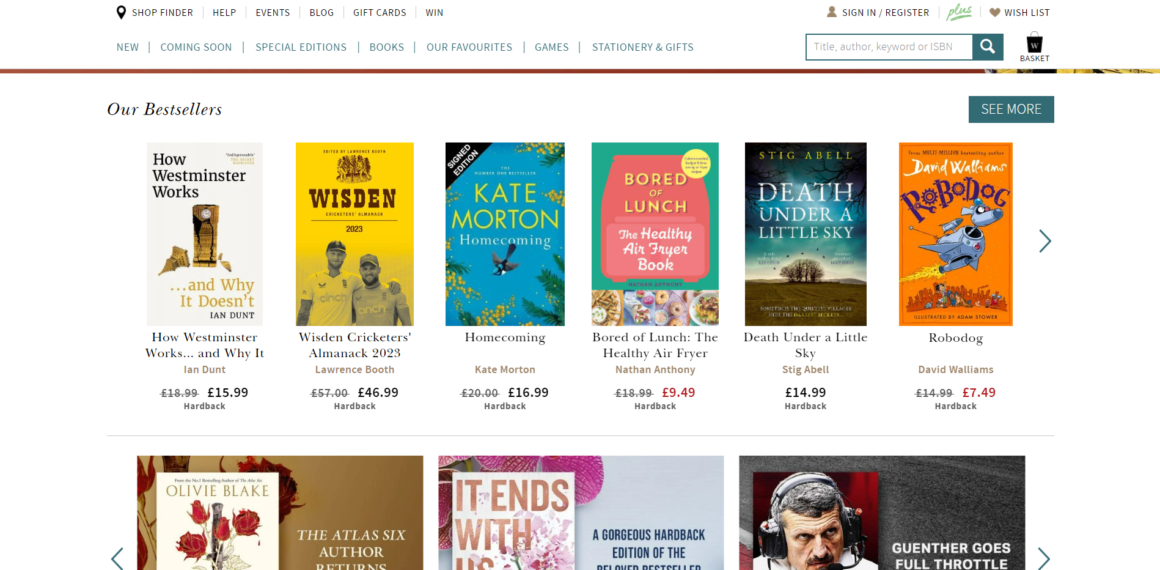Open the Waterstones Plus logo link
Image resolution: width=1160 pixels, height=570 pixels.
click(x=959, y=13)
